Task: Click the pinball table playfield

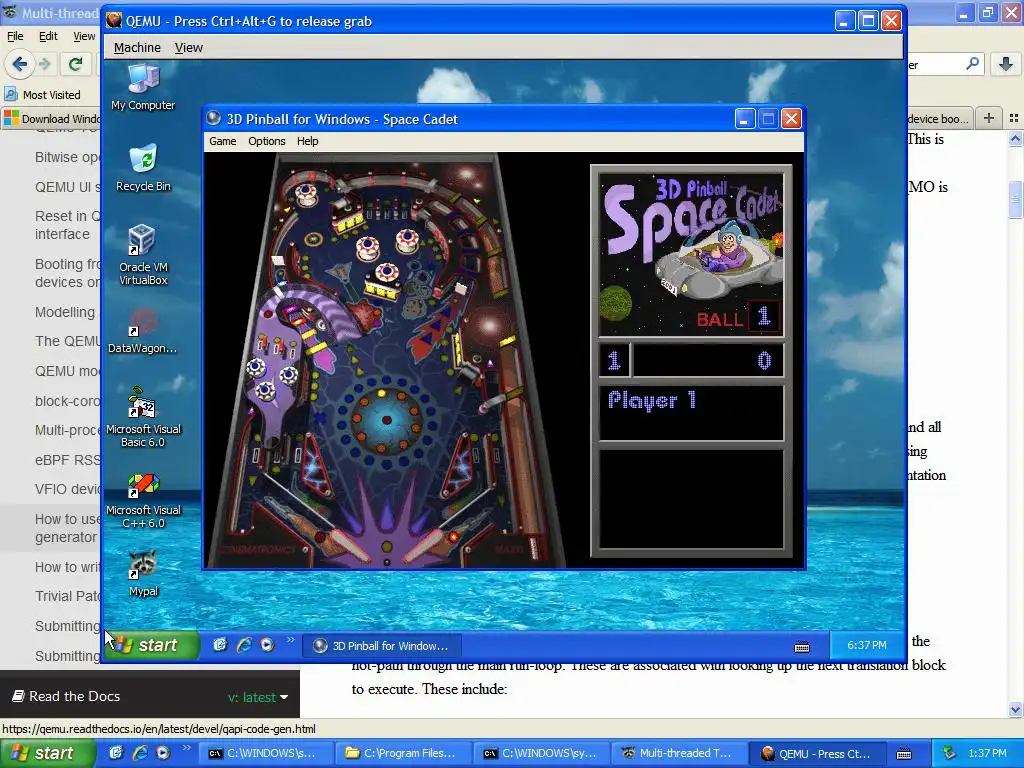Action: click(385, 360)
